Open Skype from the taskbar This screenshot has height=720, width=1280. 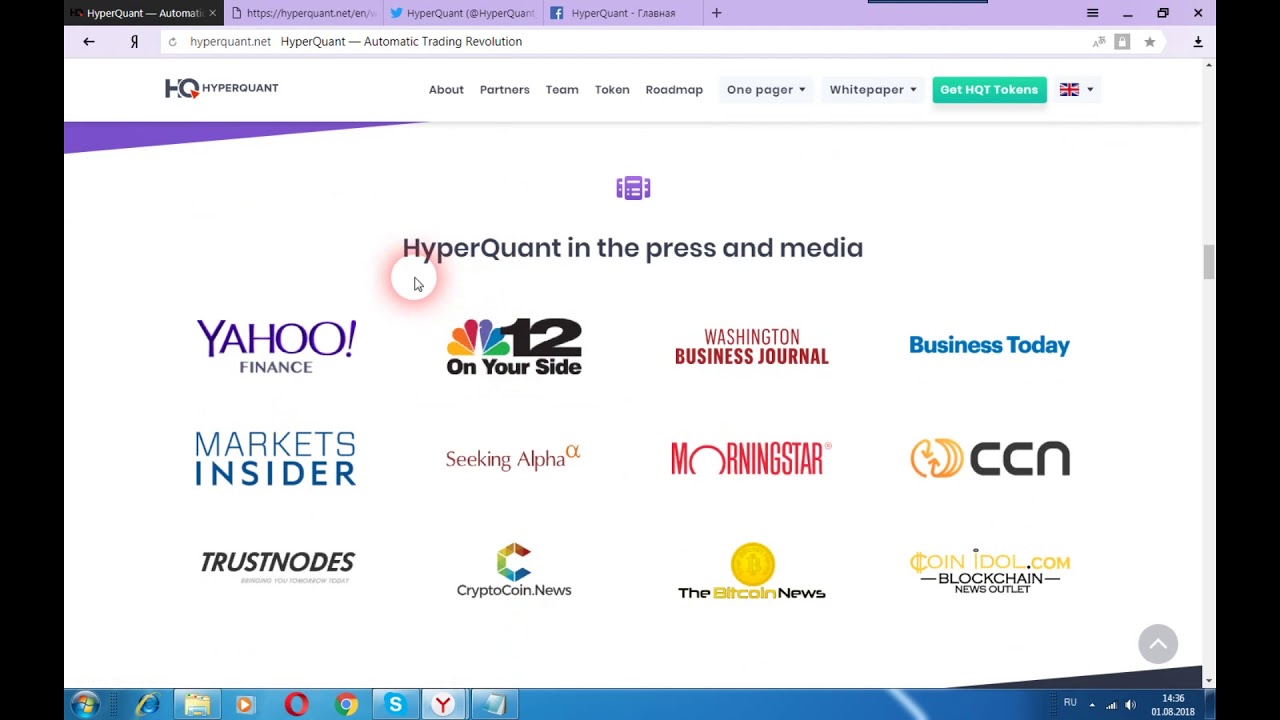pos(395,705)
